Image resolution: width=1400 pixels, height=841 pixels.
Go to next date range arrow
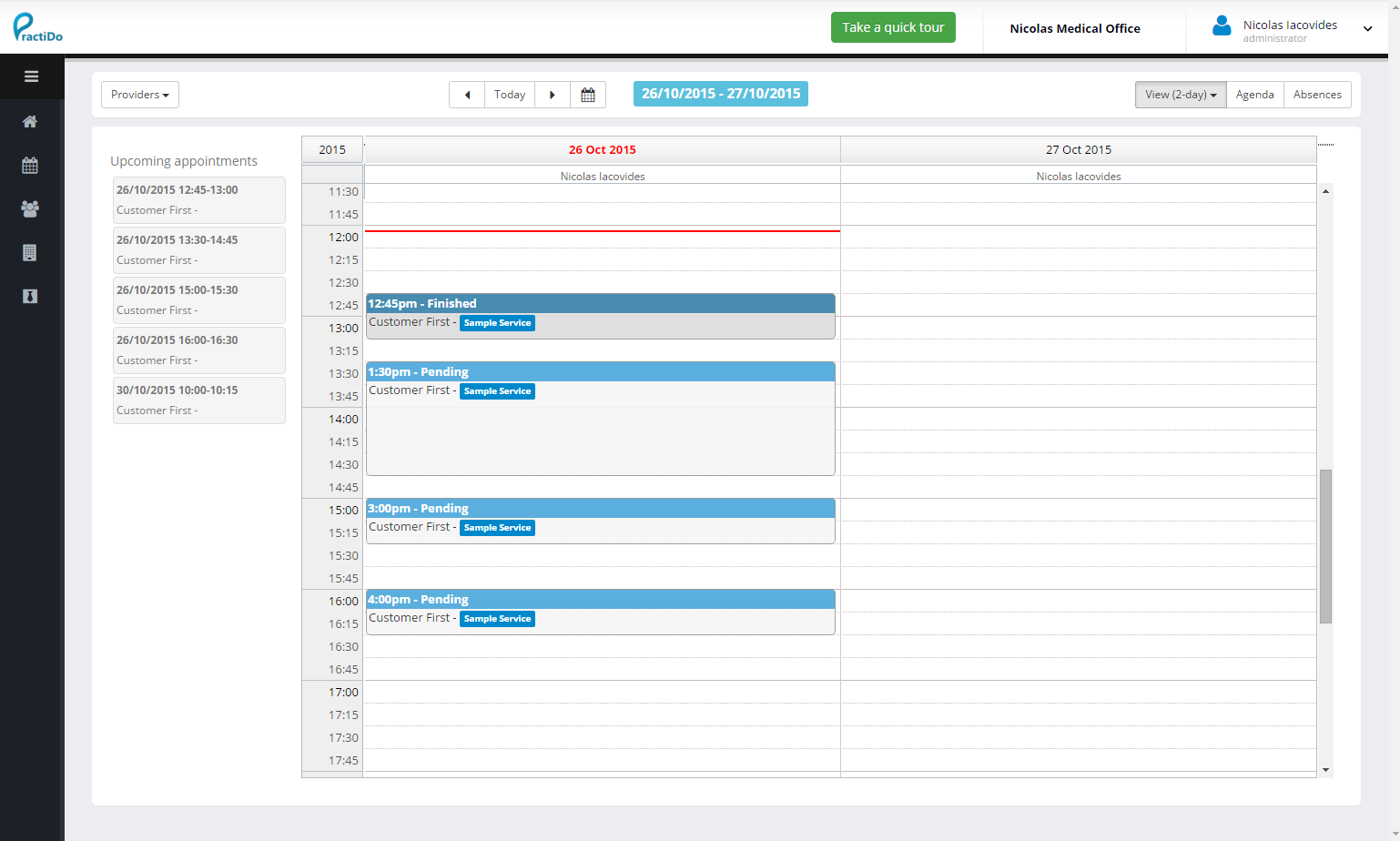(553, 95)
